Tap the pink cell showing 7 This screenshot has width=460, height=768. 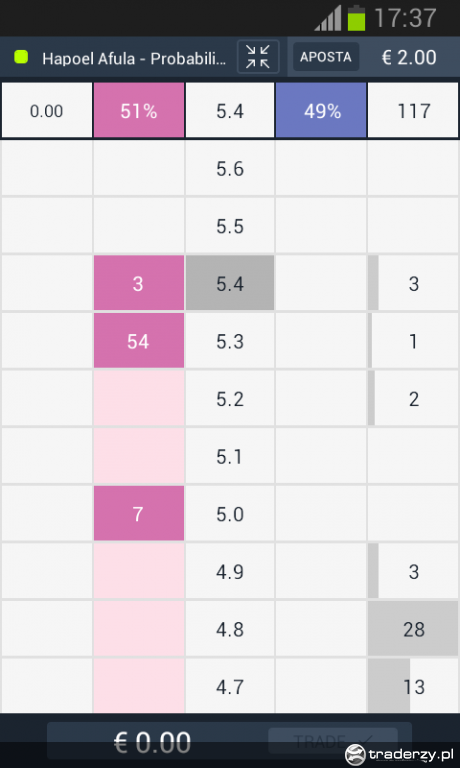point(139,513)
